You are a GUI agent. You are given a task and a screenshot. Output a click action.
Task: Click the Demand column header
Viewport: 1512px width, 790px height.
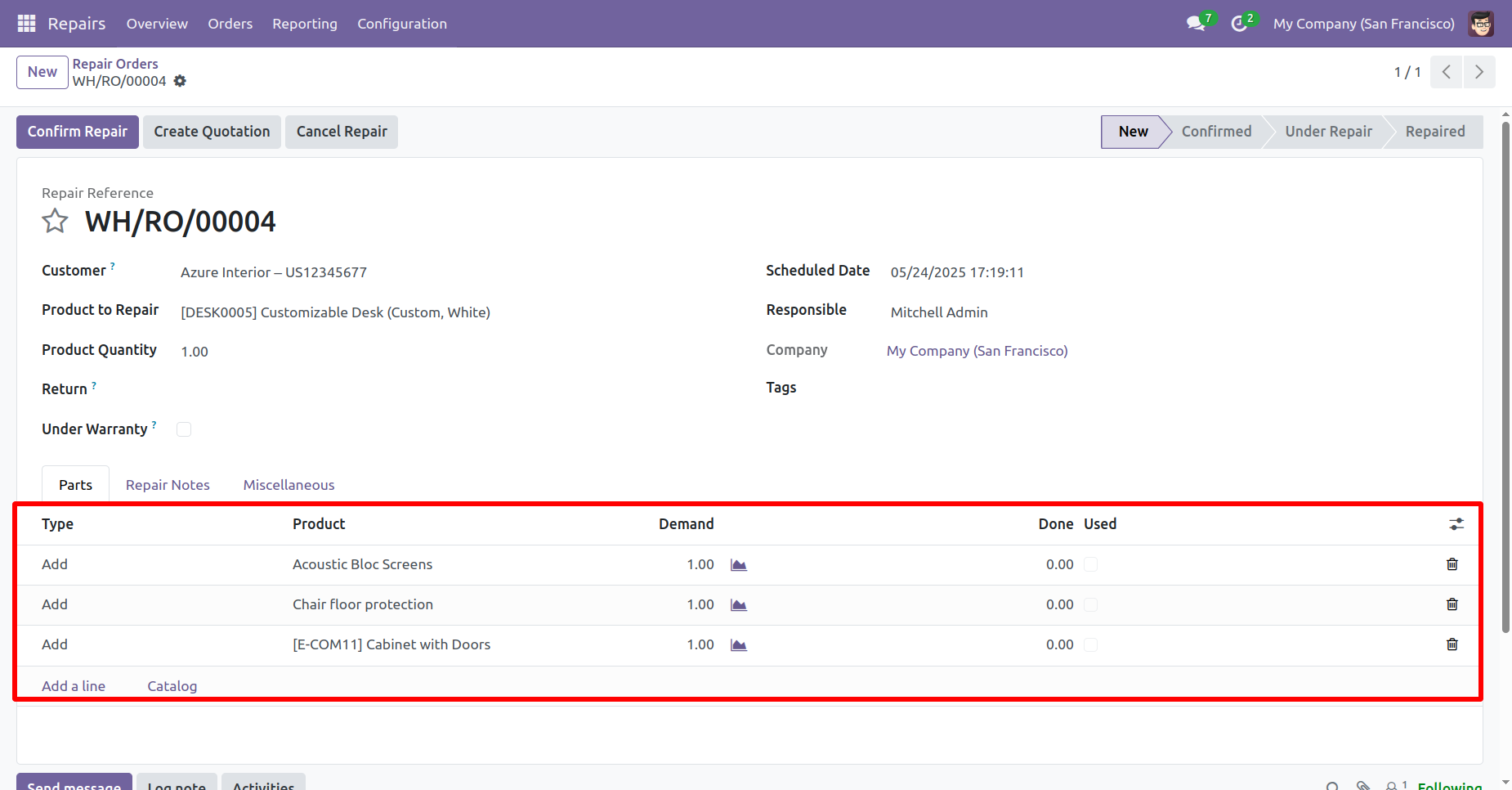pos(687,524)
